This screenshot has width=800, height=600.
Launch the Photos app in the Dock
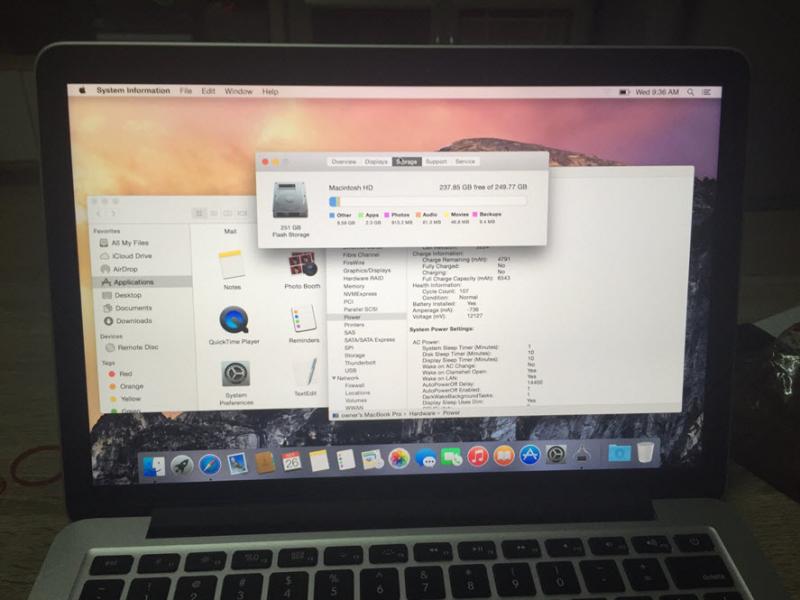(399, 459)
